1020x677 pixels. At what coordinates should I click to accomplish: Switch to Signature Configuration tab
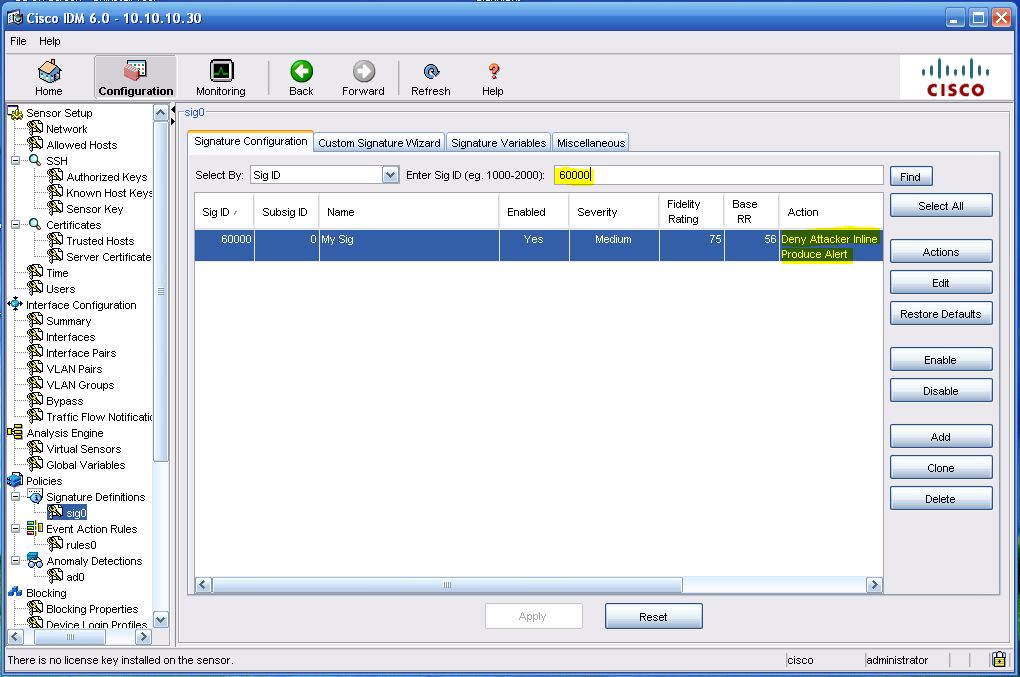click(x=250, y=141)
